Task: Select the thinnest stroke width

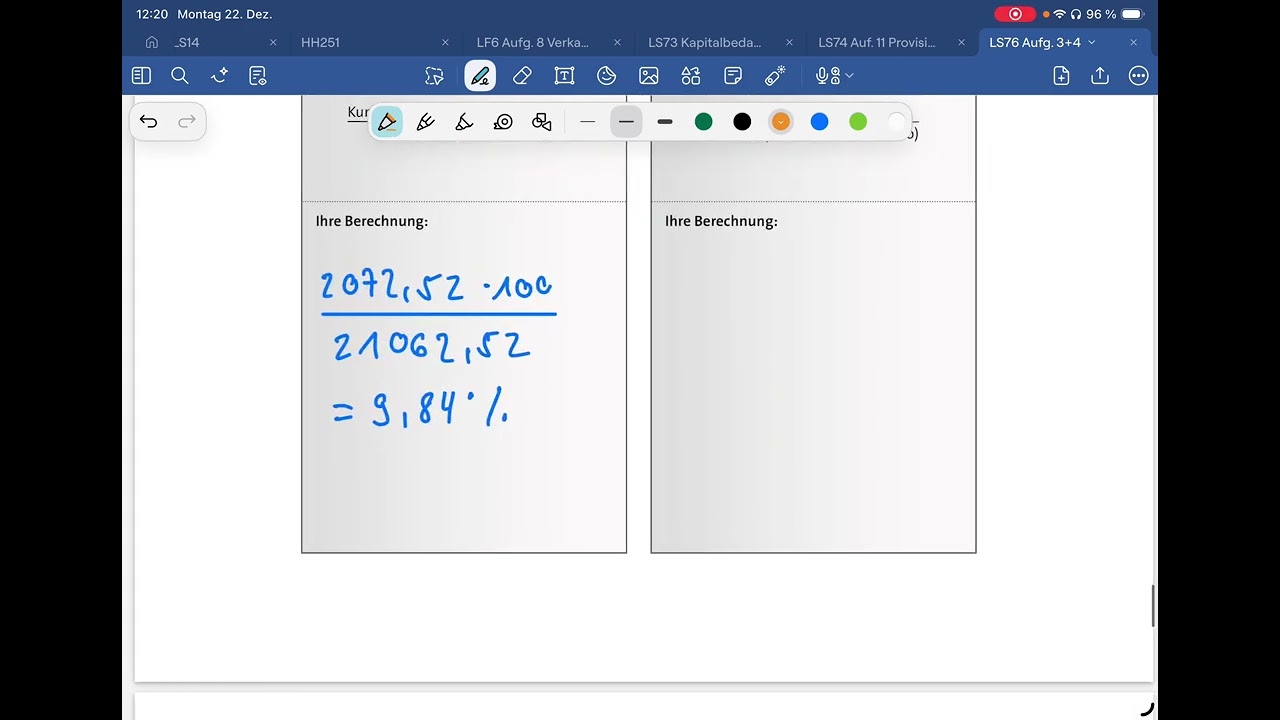Action: [588, 122]
